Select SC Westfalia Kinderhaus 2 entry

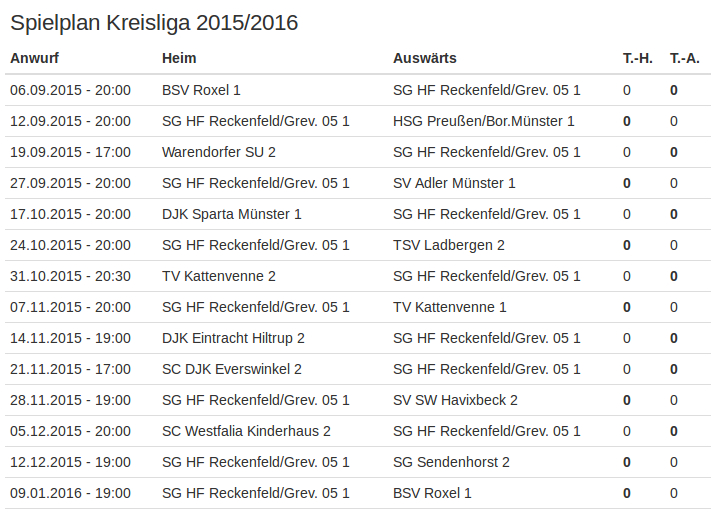pos(246,431)
